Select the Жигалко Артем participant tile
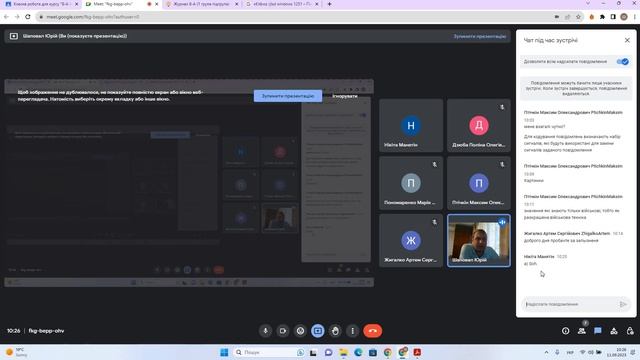The image size is (640, 360). tap(411, 240)
